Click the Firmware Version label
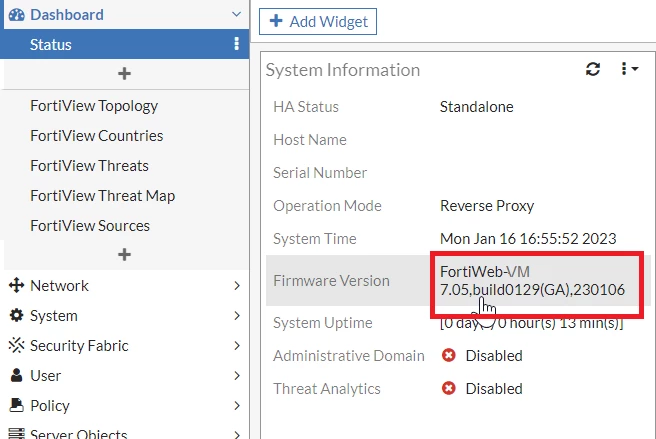Image resolution: width=656 pixels, height=439 pixels. 331,280
